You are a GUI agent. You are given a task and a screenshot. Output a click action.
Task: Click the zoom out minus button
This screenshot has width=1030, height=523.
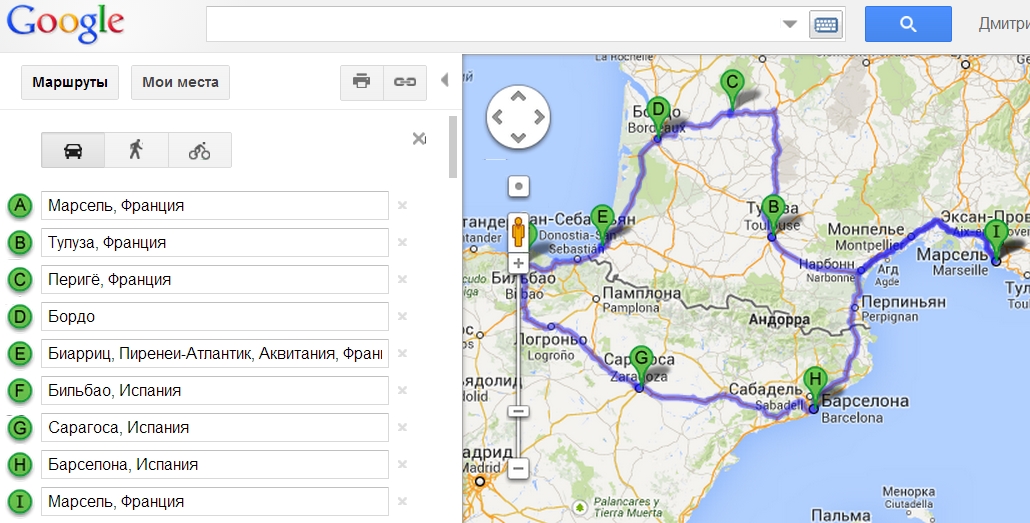(x=518, y=467)
